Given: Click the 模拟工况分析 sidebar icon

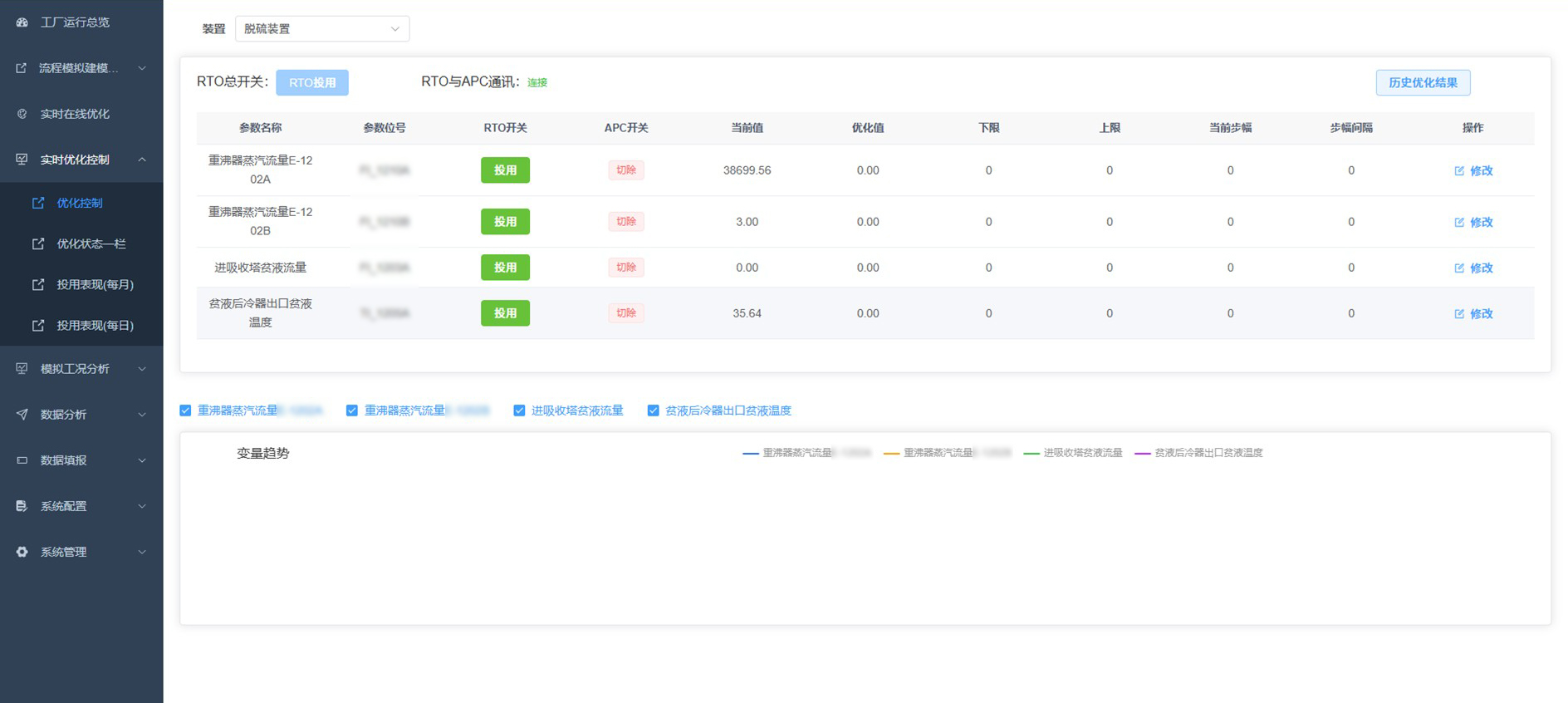Looking at the screenshot, I should coord(22,369).
